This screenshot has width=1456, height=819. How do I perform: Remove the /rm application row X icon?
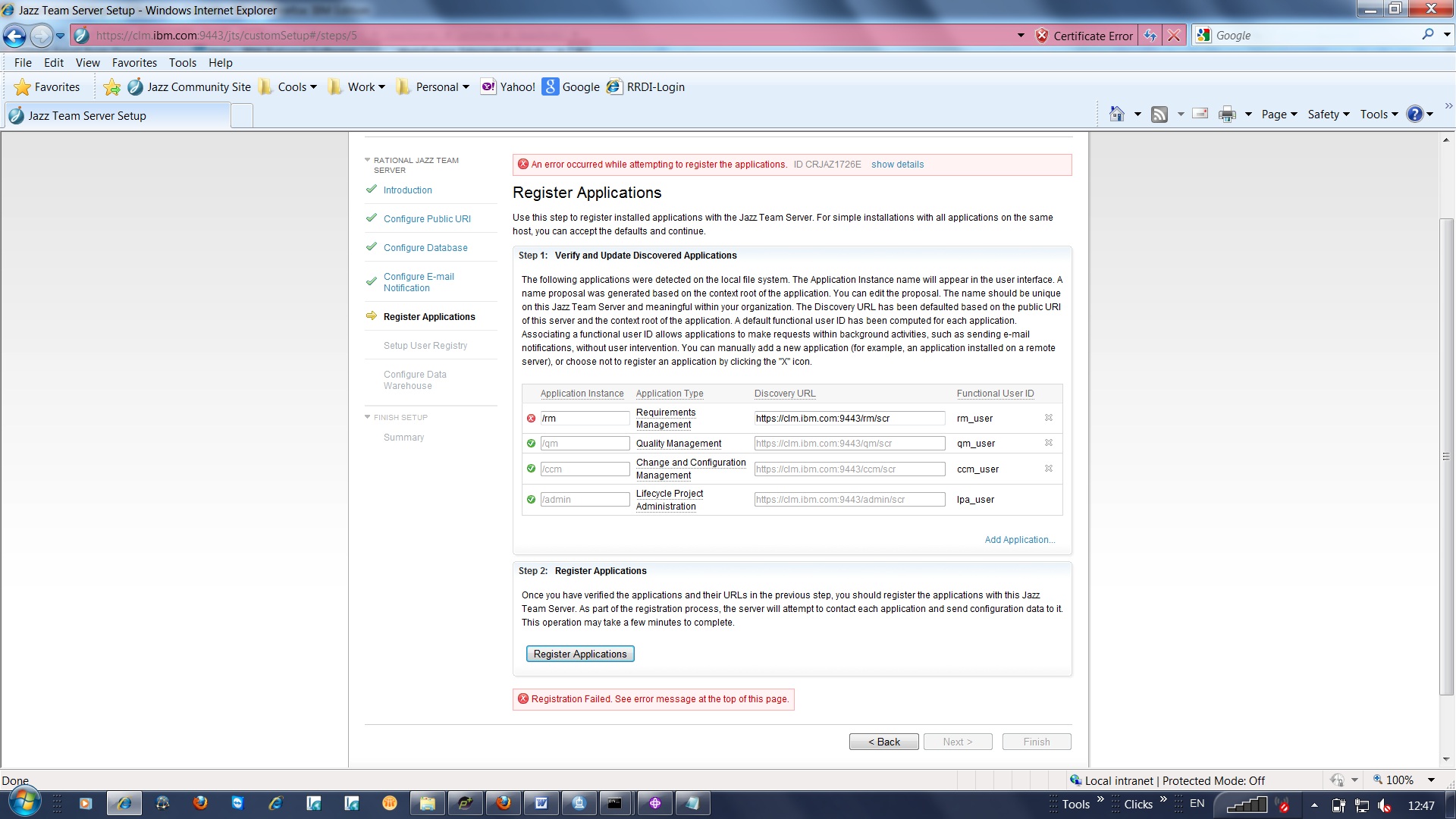click(x=1049, y=418)
